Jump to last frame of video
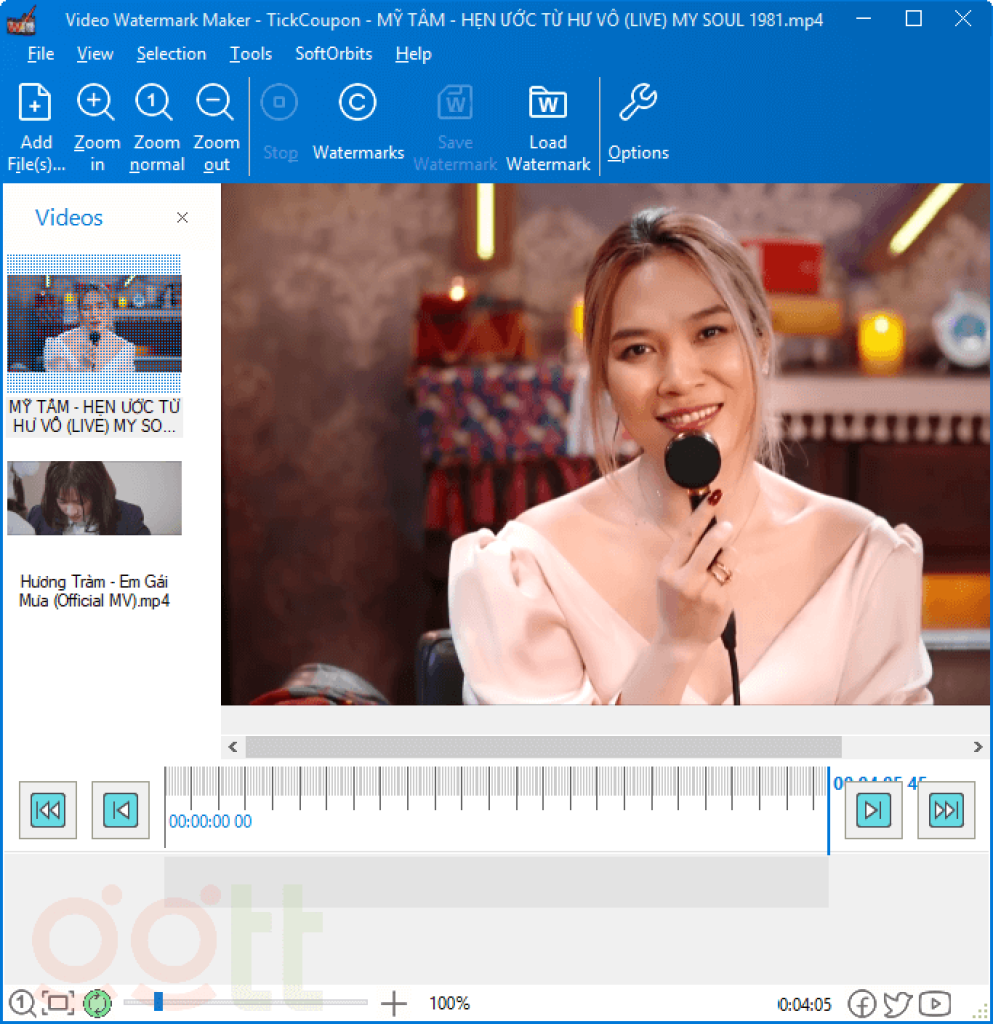The image size is (993, 1024). [946, 810]
